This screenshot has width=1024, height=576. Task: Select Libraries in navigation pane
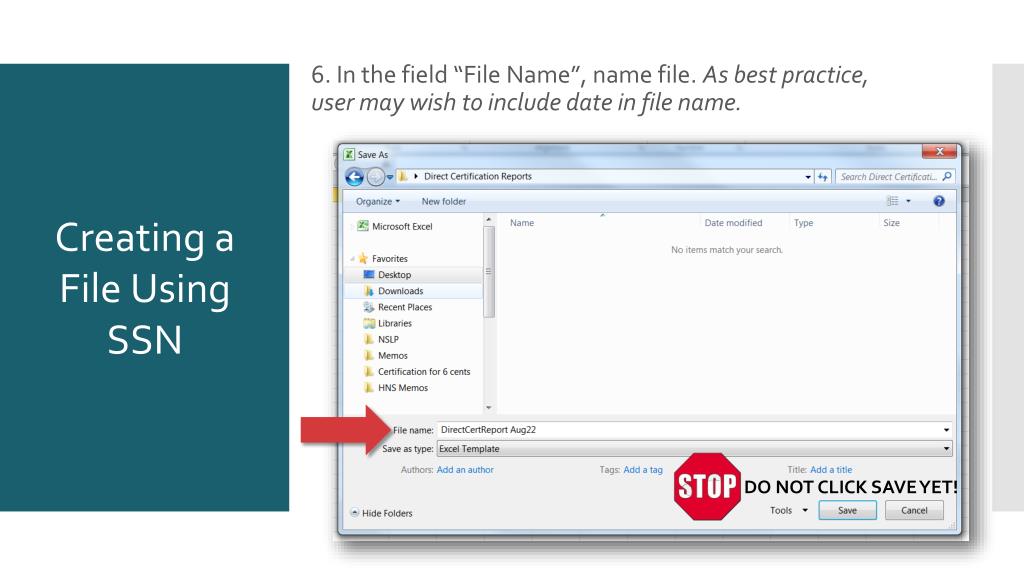[x=394, y=323]
